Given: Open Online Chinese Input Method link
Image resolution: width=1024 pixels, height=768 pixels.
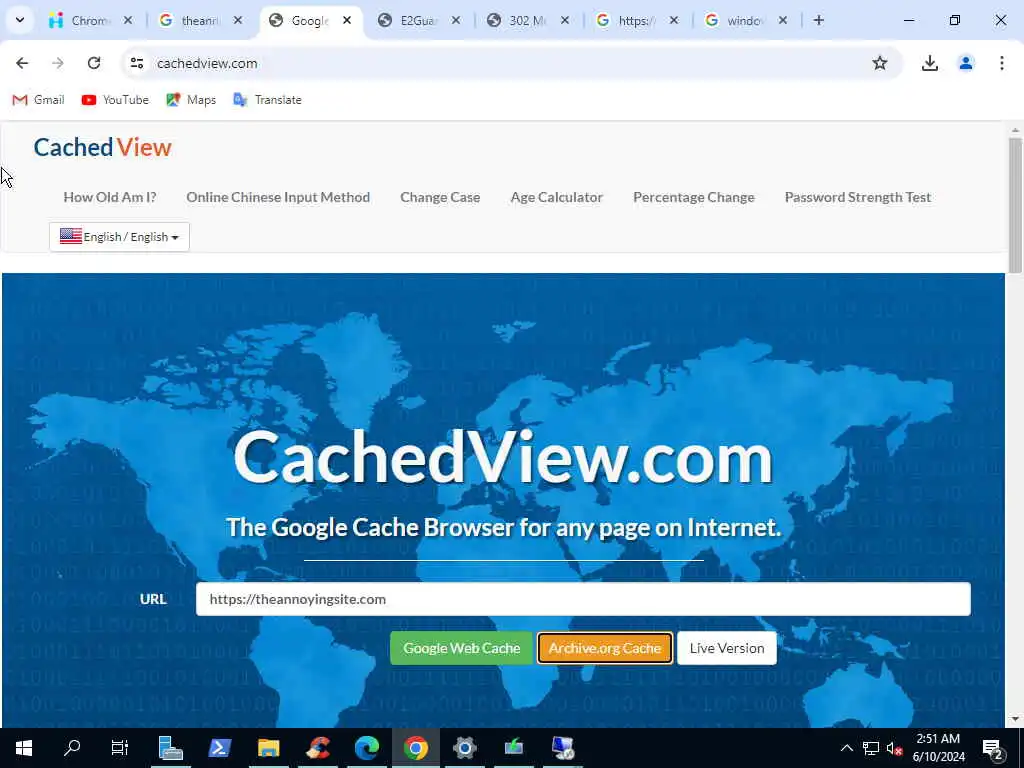Looking at the screenshot, I should point(278,197).
